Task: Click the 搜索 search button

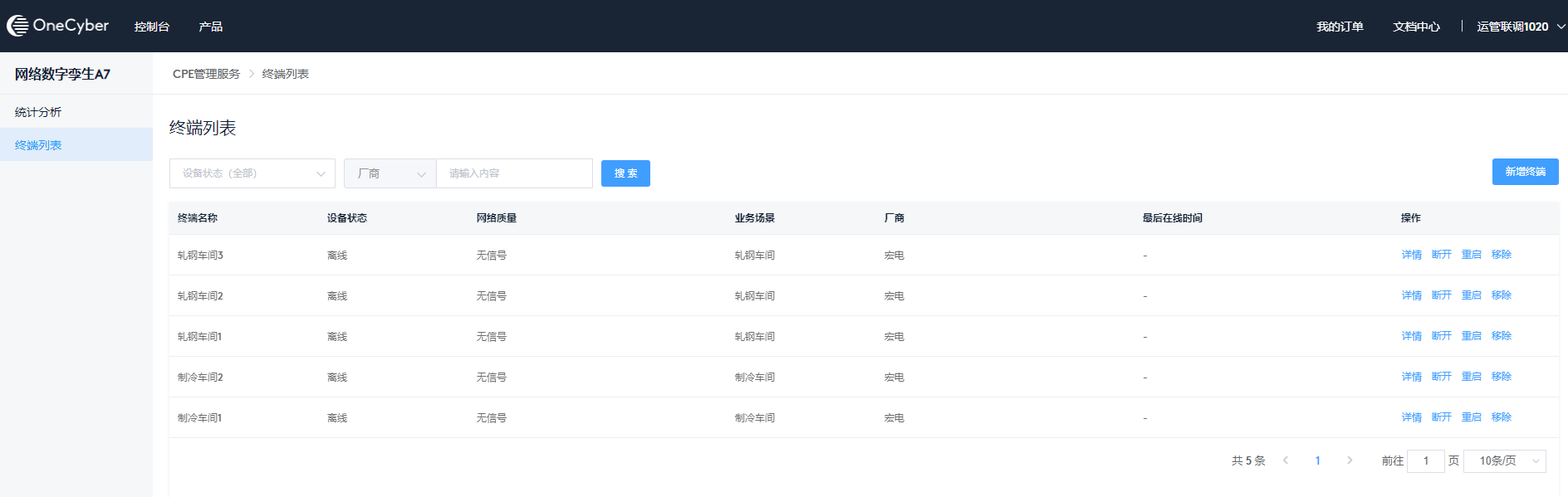Action: (625, 173)
